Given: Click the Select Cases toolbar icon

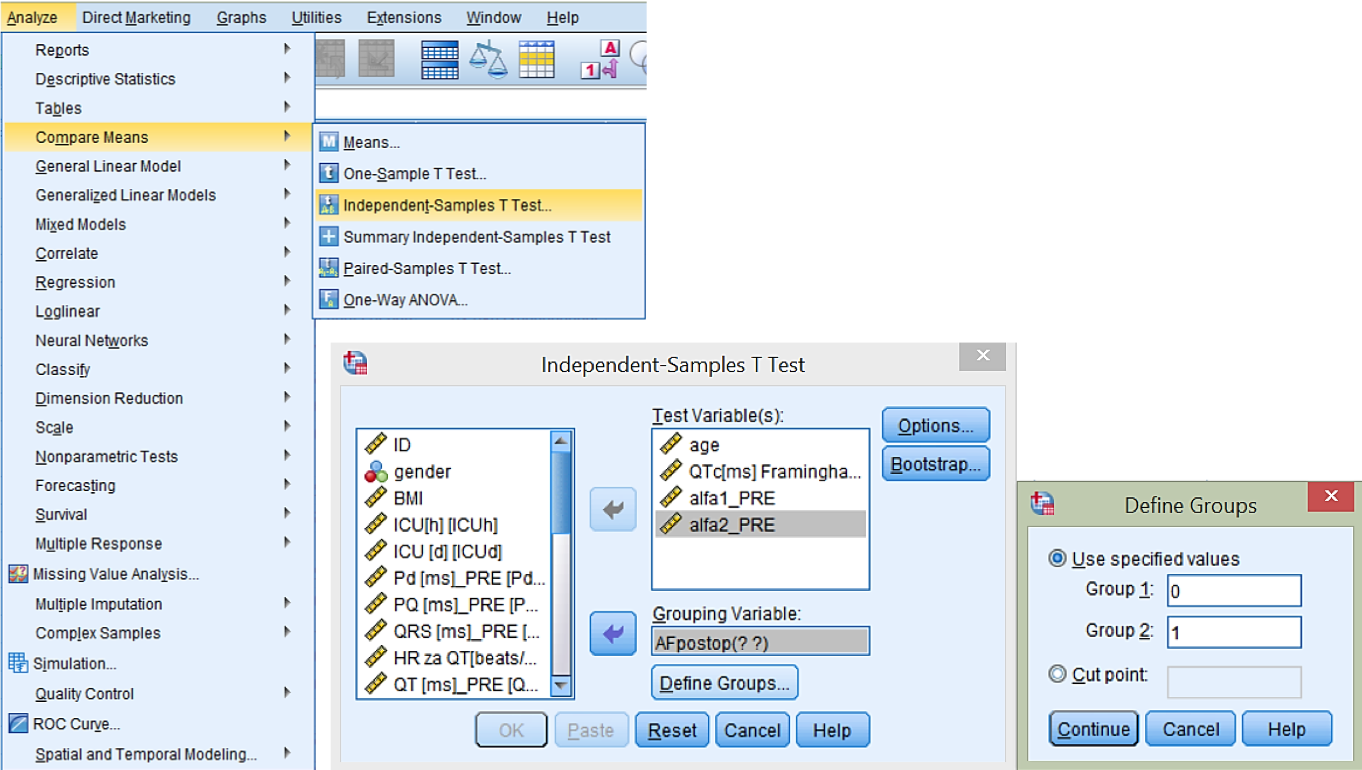Looking at the screenshot, I should pos(537,60).
